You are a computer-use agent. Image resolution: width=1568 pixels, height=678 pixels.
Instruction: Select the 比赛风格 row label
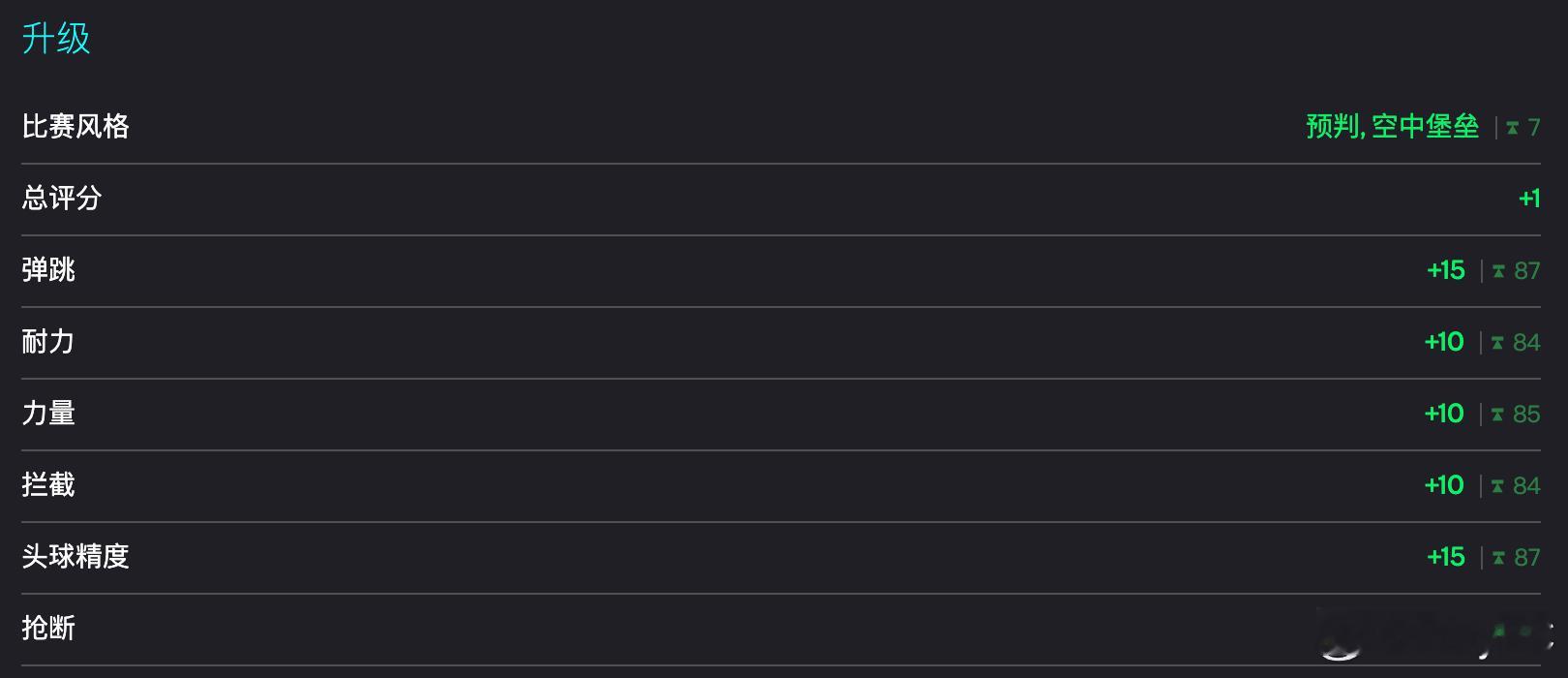click(75, 126)
